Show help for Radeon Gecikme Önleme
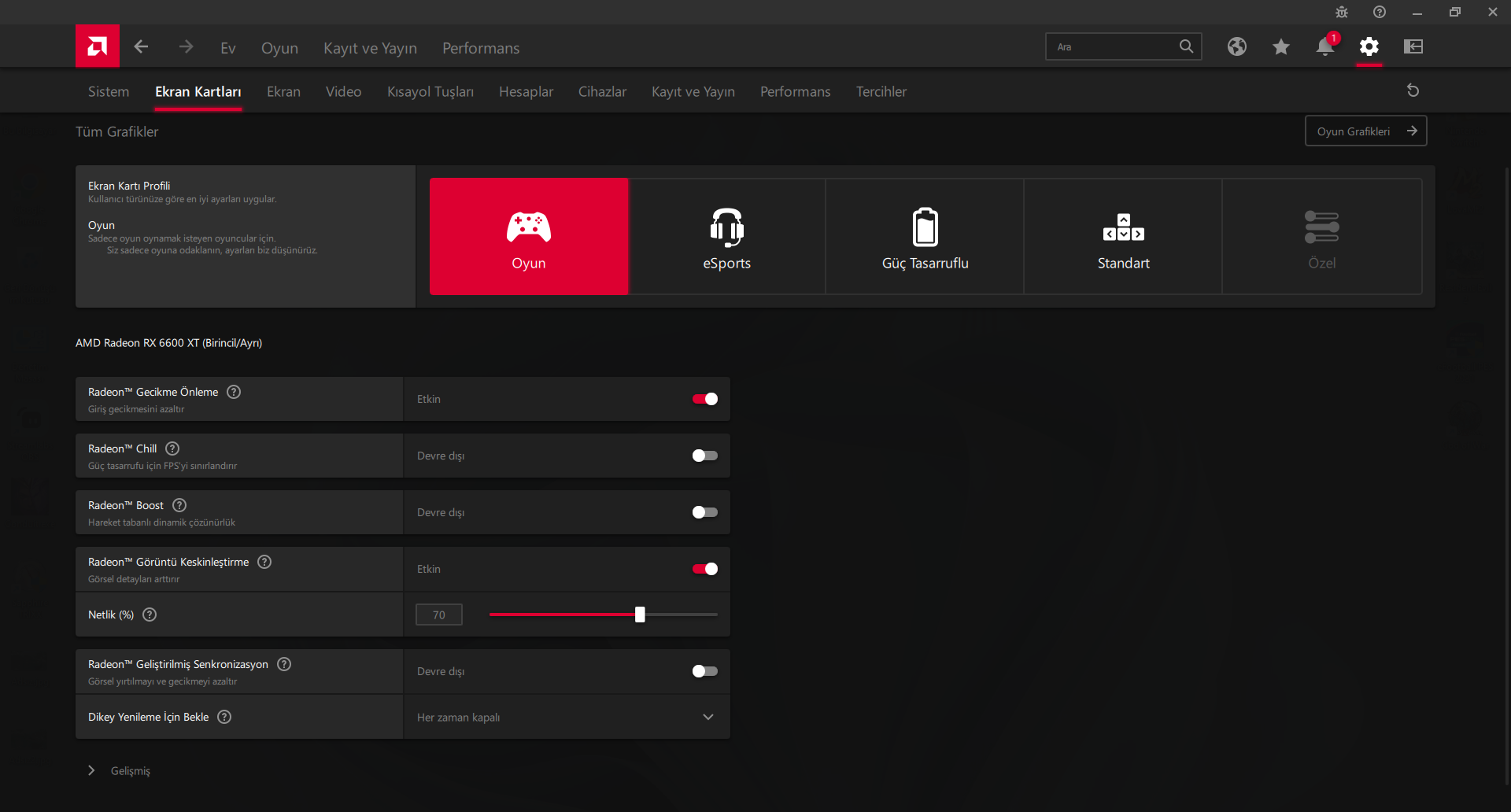Viewport: 1511px width, 812px height. [234, 392]
